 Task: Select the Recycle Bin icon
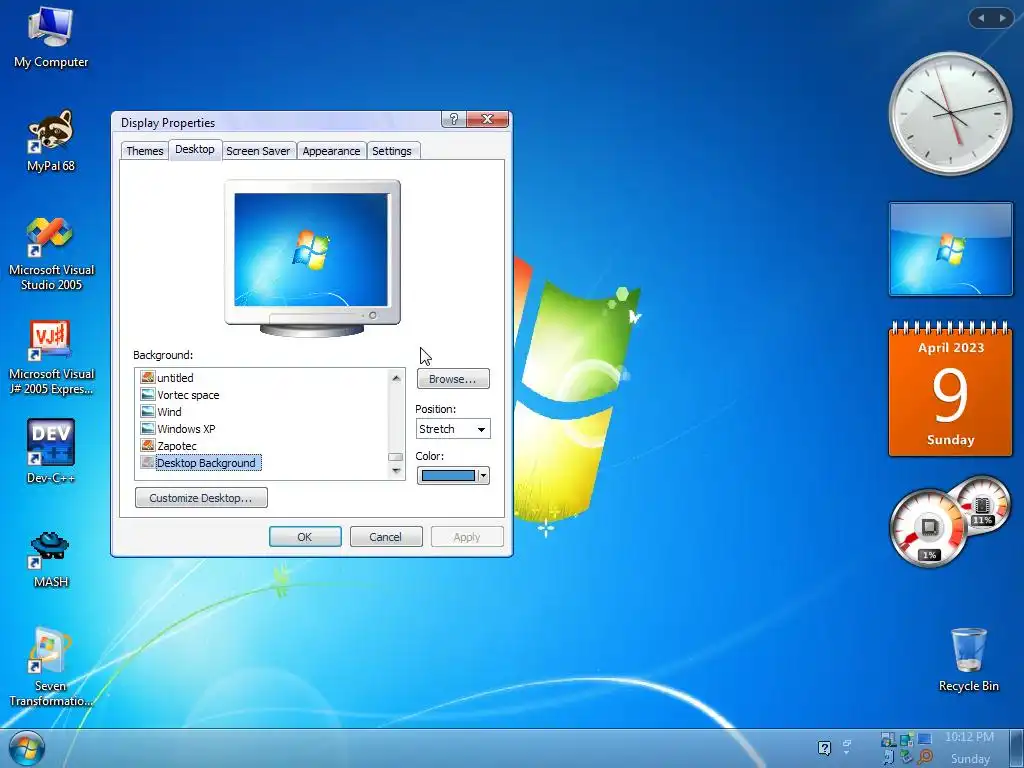[x=968, y=660]
